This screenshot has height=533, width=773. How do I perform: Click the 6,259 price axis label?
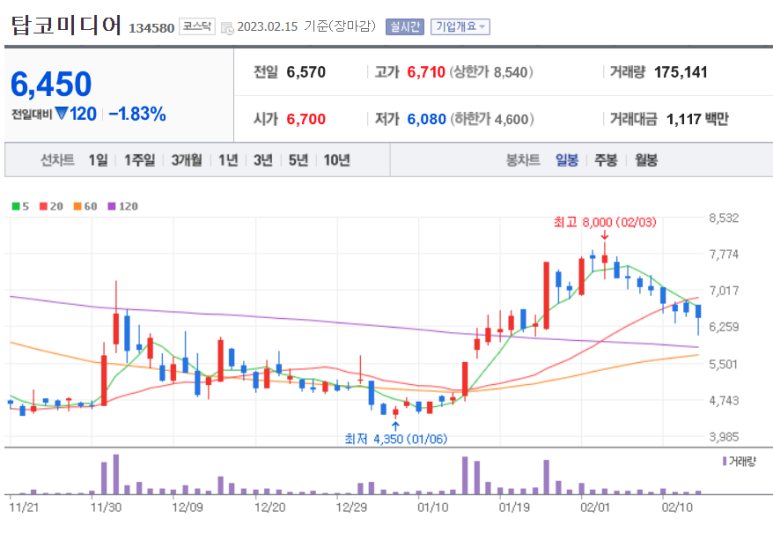724,326
